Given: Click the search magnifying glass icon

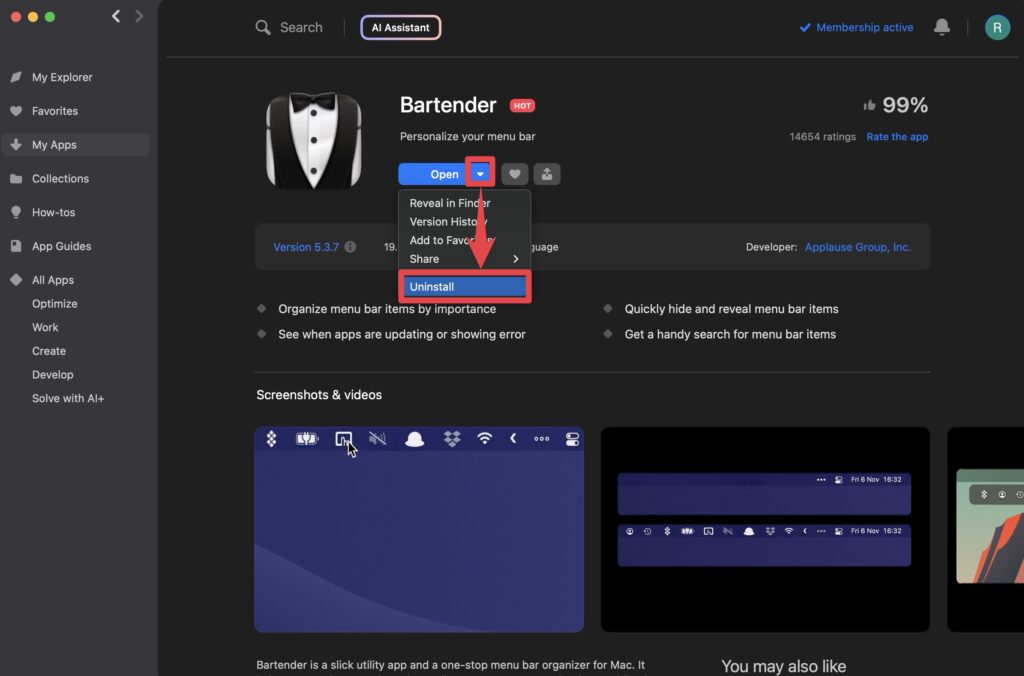Looking at the screenshot, I should coord(263,27).
